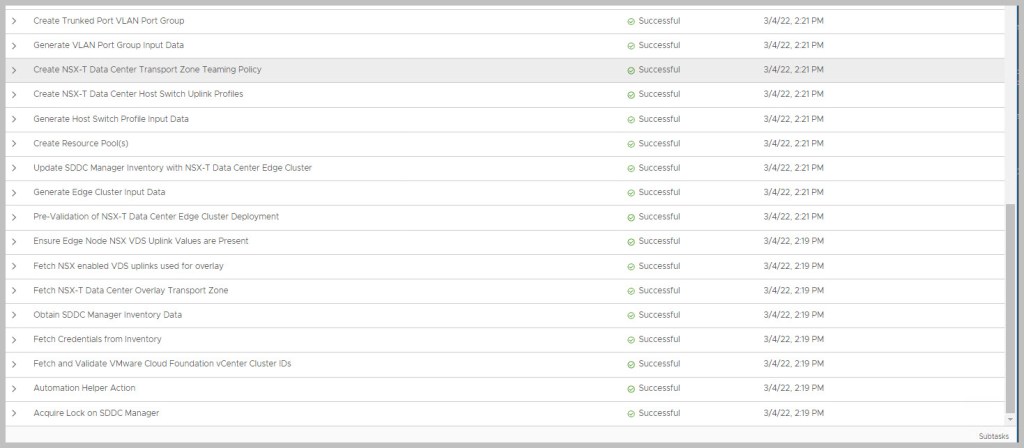Click success icon for Generate Host Switch Profile Input Data
The image size is (1024, 448).
[x=631, y=119]
